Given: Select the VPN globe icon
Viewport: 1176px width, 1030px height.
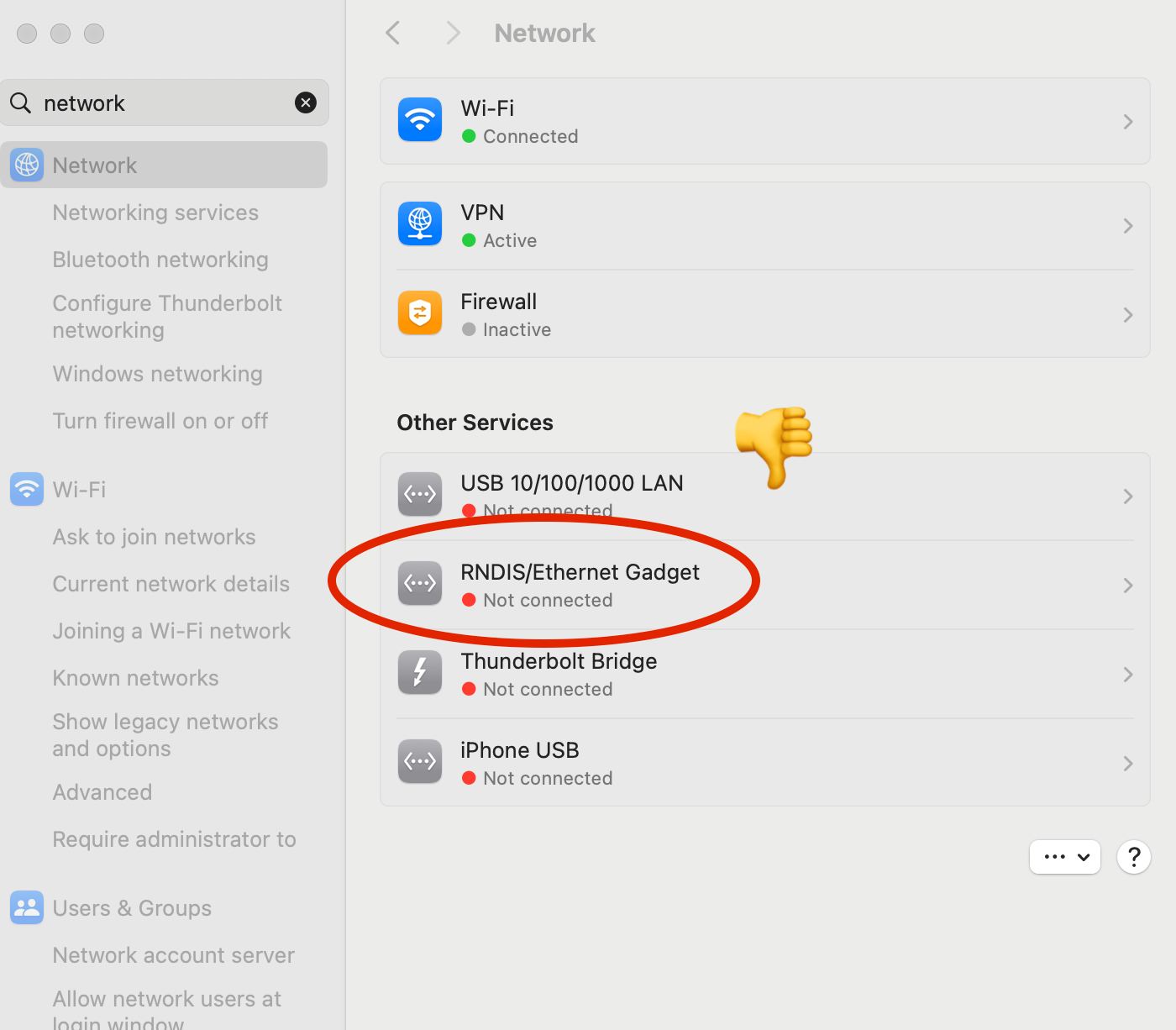Looking at the screenshot, I should click(420, 223).
